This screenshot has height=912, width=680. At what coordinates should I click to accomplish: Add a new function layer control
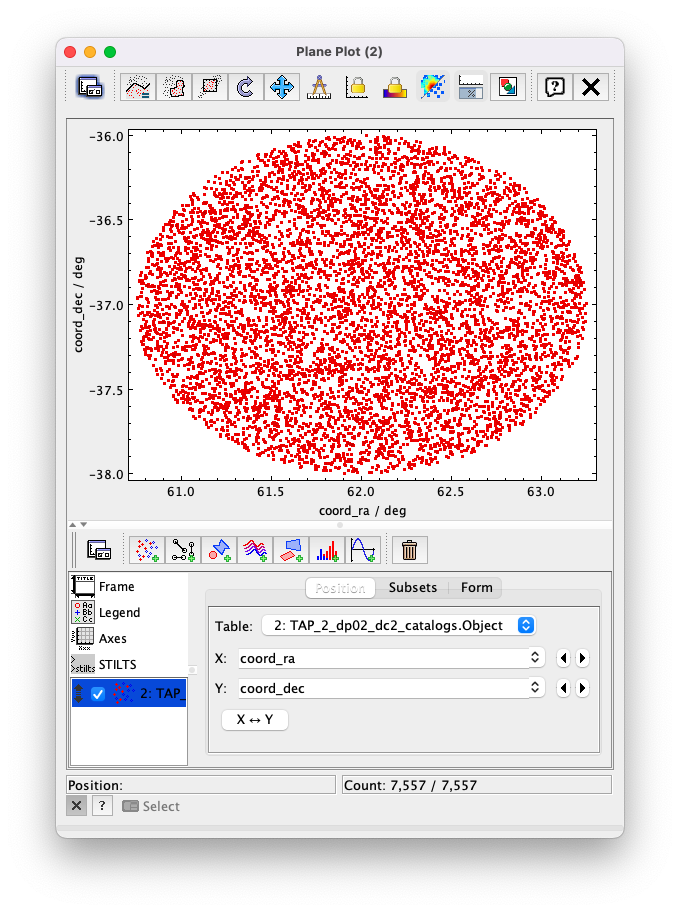click(364, 550)
